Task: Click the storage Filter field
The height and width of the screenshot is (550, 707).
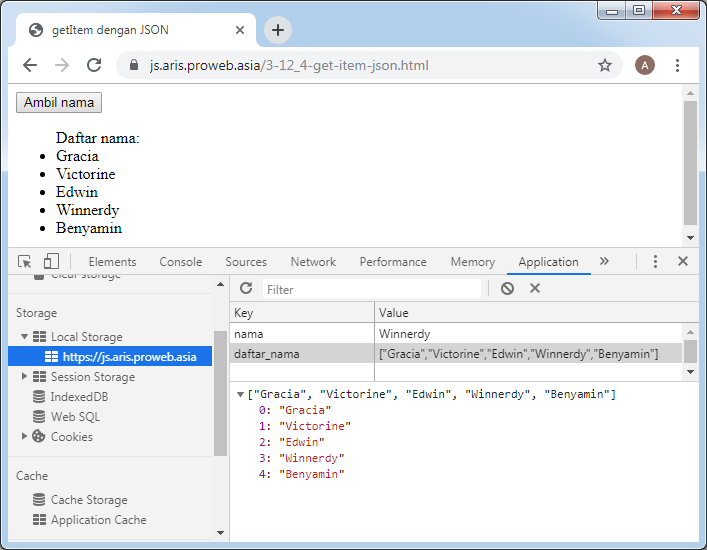Action: [372, 289]
